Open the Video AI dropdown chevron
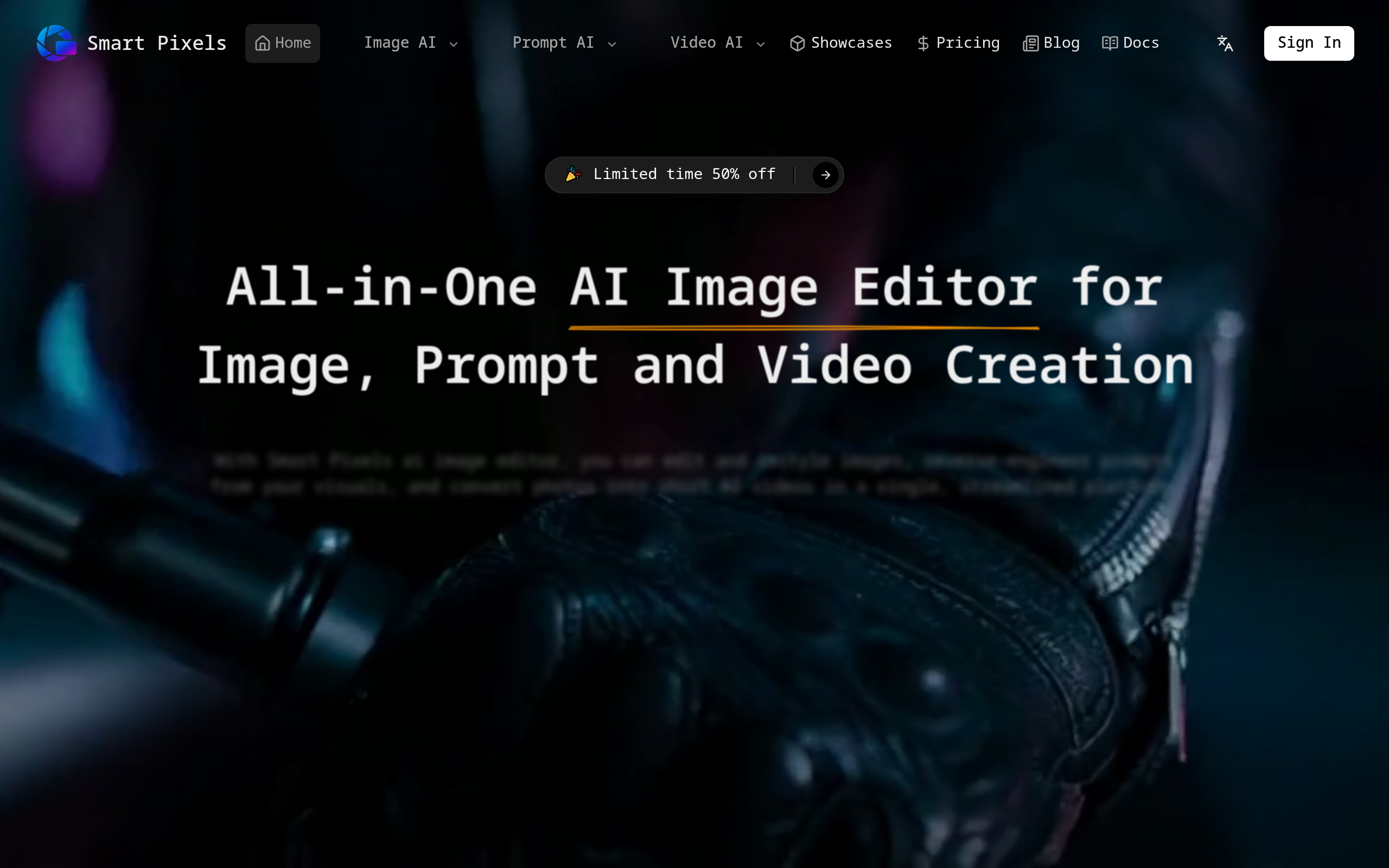Viewport: 1389px width, 868px height. click(x=760, y=44)
